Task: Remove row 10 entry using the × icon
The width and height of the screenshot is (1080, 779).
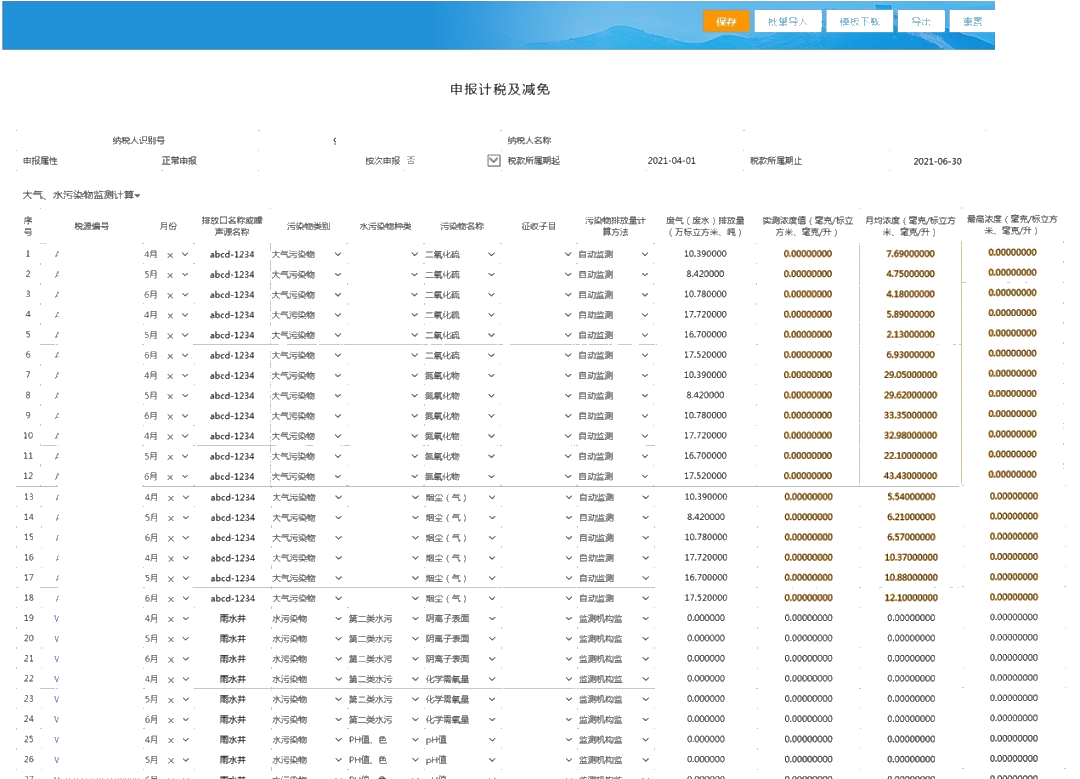Action: coord(169,436)
